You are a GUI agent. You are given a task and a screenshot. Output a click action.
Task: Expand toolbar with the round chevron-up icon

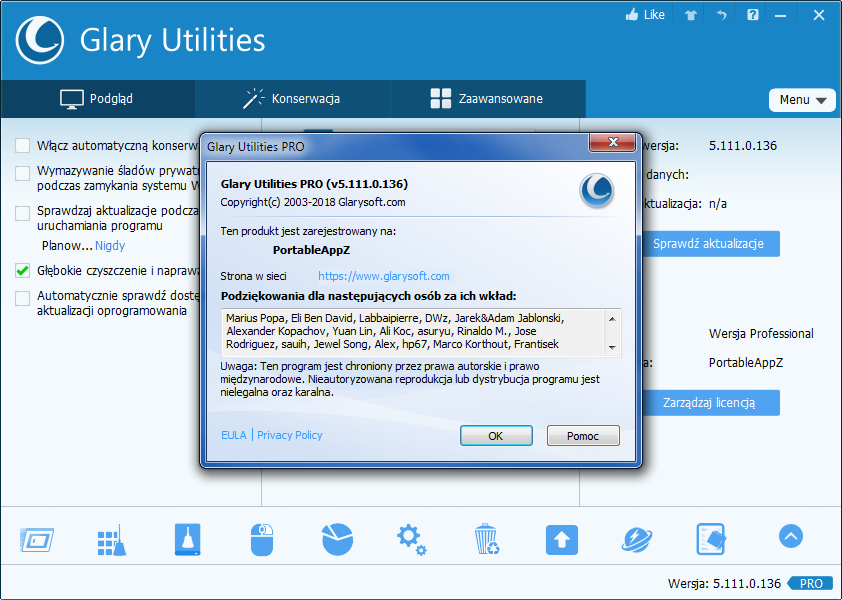pos(790,536)
